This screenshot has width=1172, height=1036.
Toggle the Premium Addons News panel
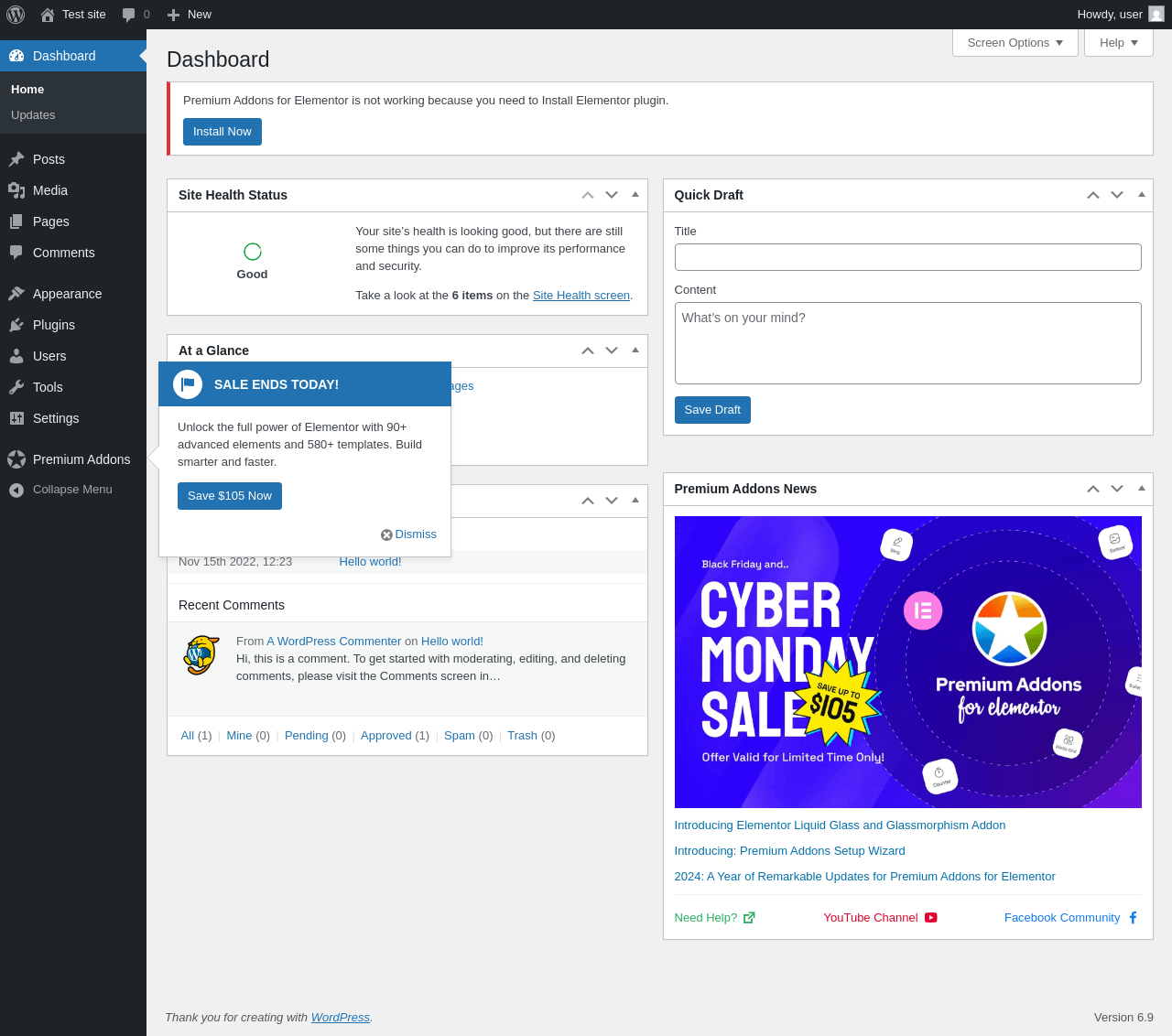click(1141, 489)
